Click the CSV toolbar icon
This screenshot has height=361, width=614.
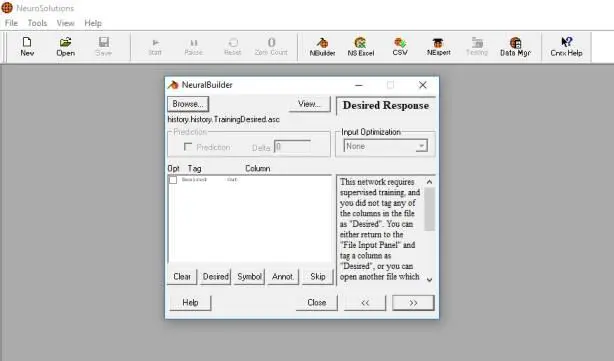point(400,47)
